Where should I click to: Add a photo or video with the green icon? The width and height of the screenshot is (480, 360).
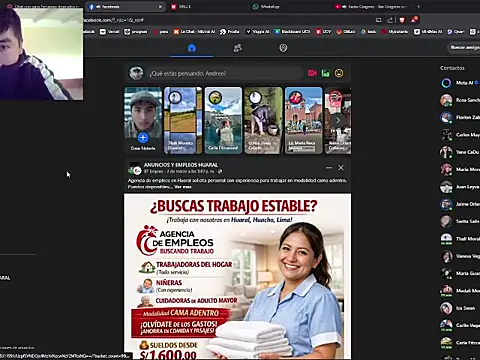pos(326,73)
